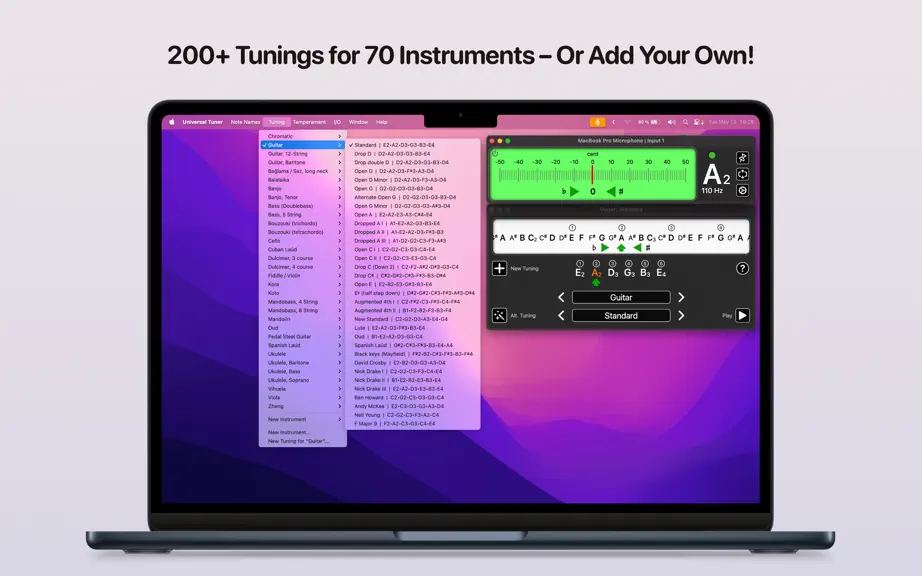This screenshot has width=922, height=576.
Task: Click the green sharp arrow in the cent meter
Action: pos(611,191)
